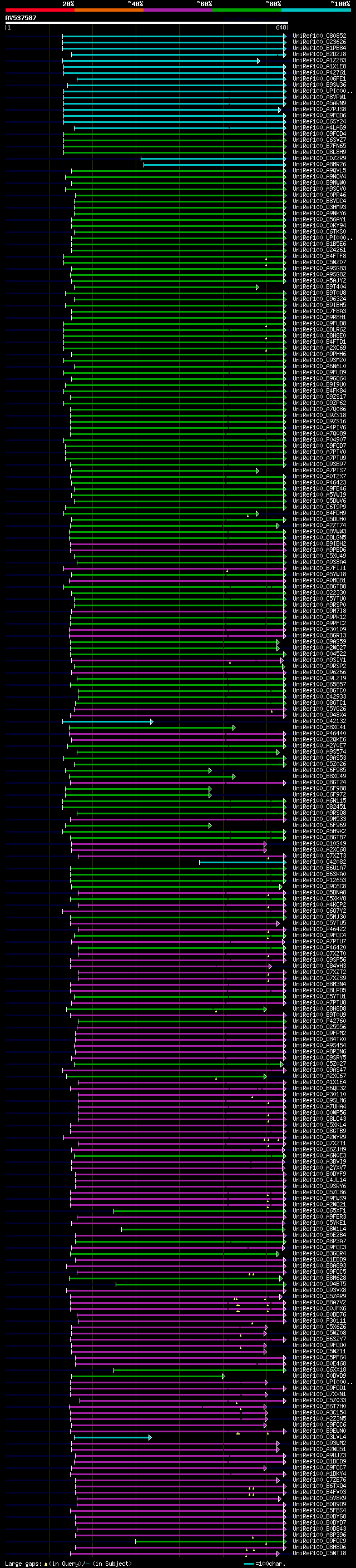Image resolution: width=356 pixels, height=1568 pixels.
Task: Select label UniRef100_B7FN65
Action: click(319, 146)
